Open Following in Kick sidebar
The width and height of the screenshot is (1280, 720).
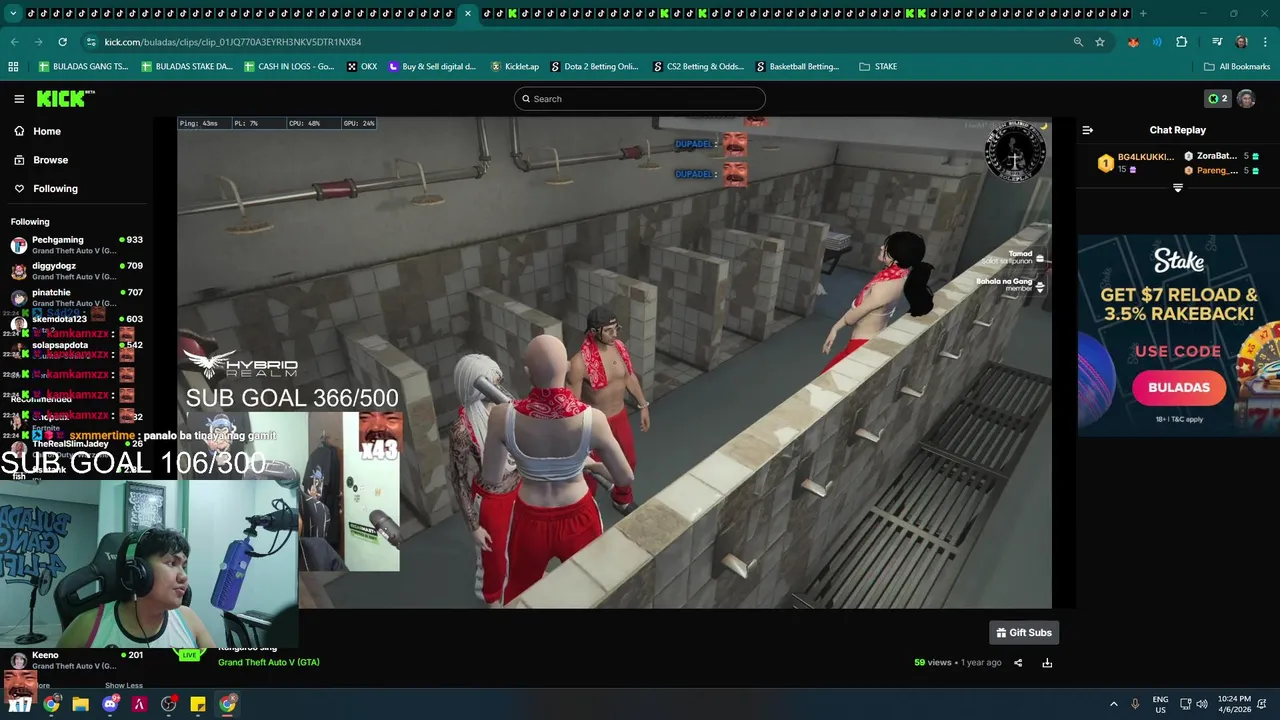tap(55, 188)
